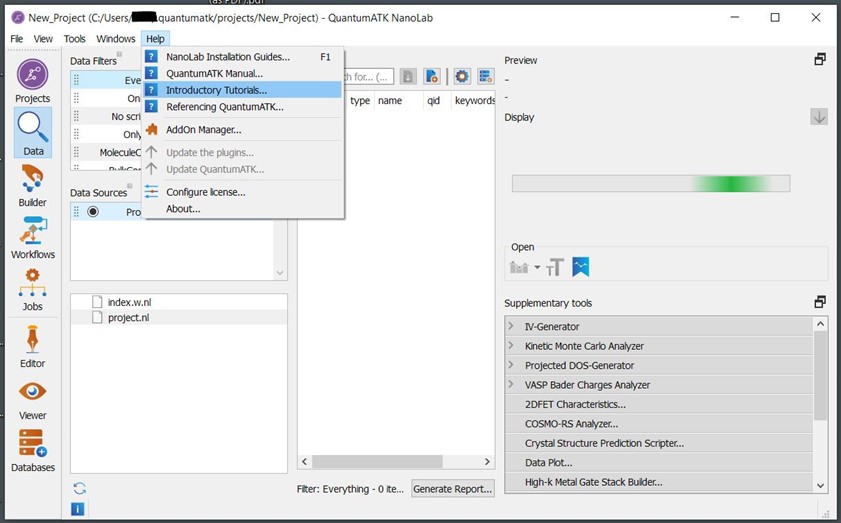Select the Project data source radio button
This screenshot has height=523, width=841.
coord(93,211)
